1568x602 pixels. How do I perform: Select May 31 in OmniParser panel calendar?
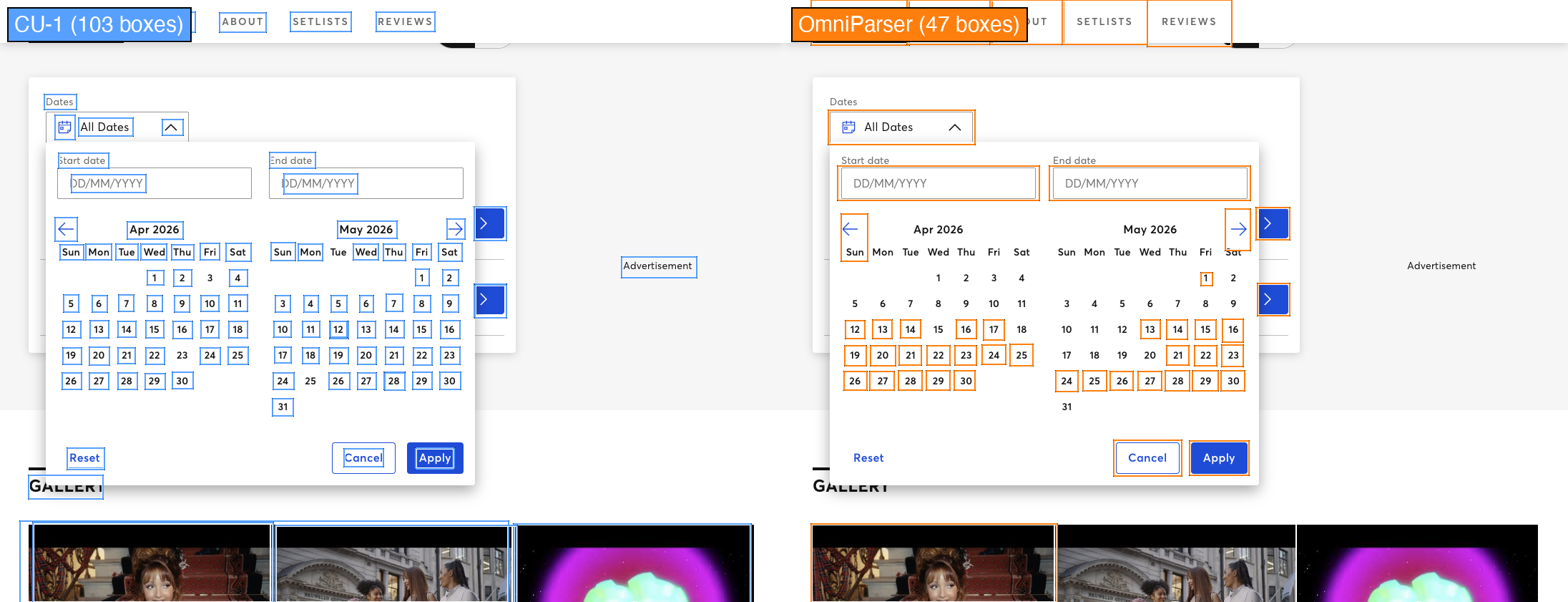coord(1067,407)
